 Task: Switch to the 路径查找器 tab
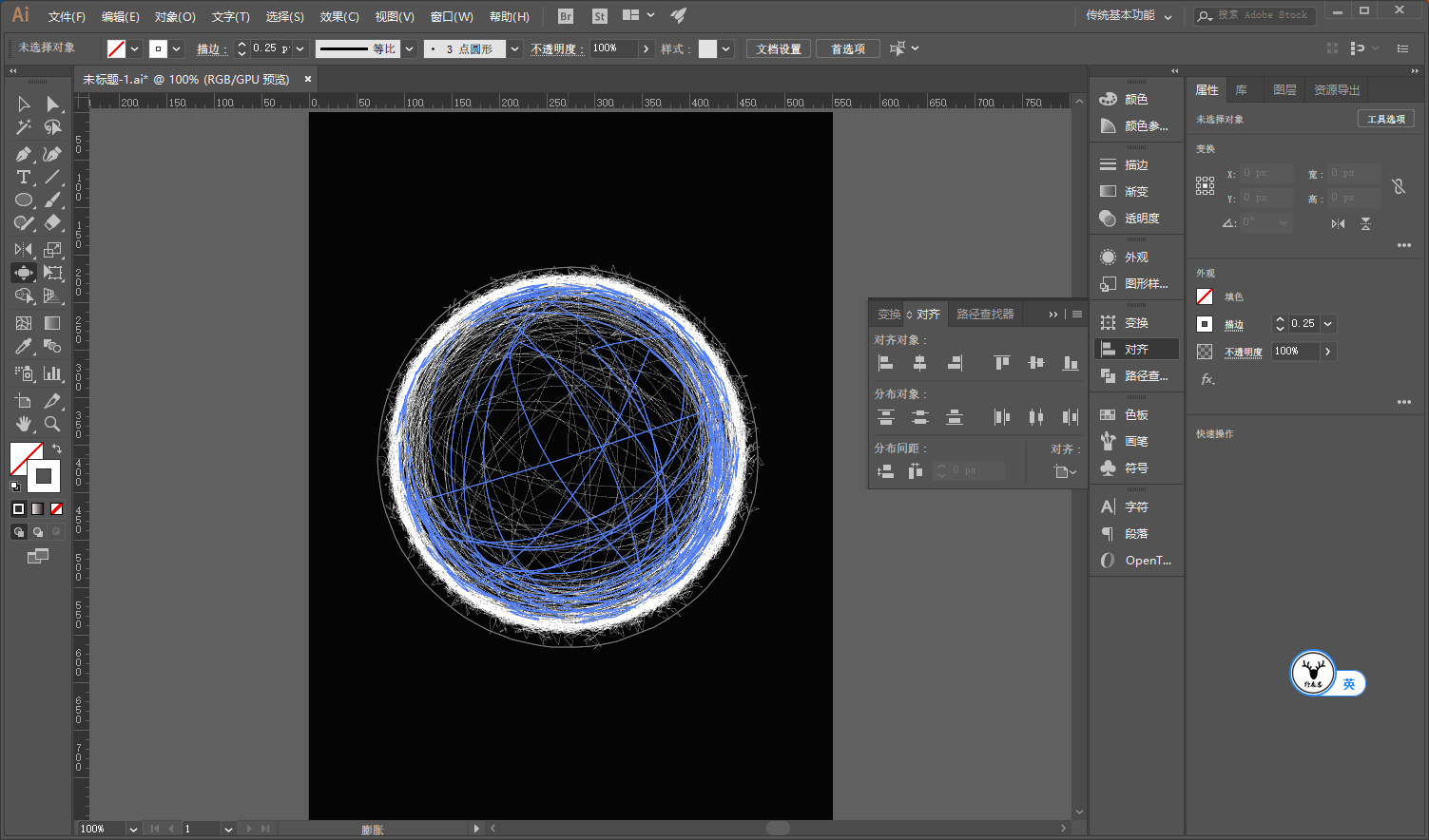click(985, 314)
